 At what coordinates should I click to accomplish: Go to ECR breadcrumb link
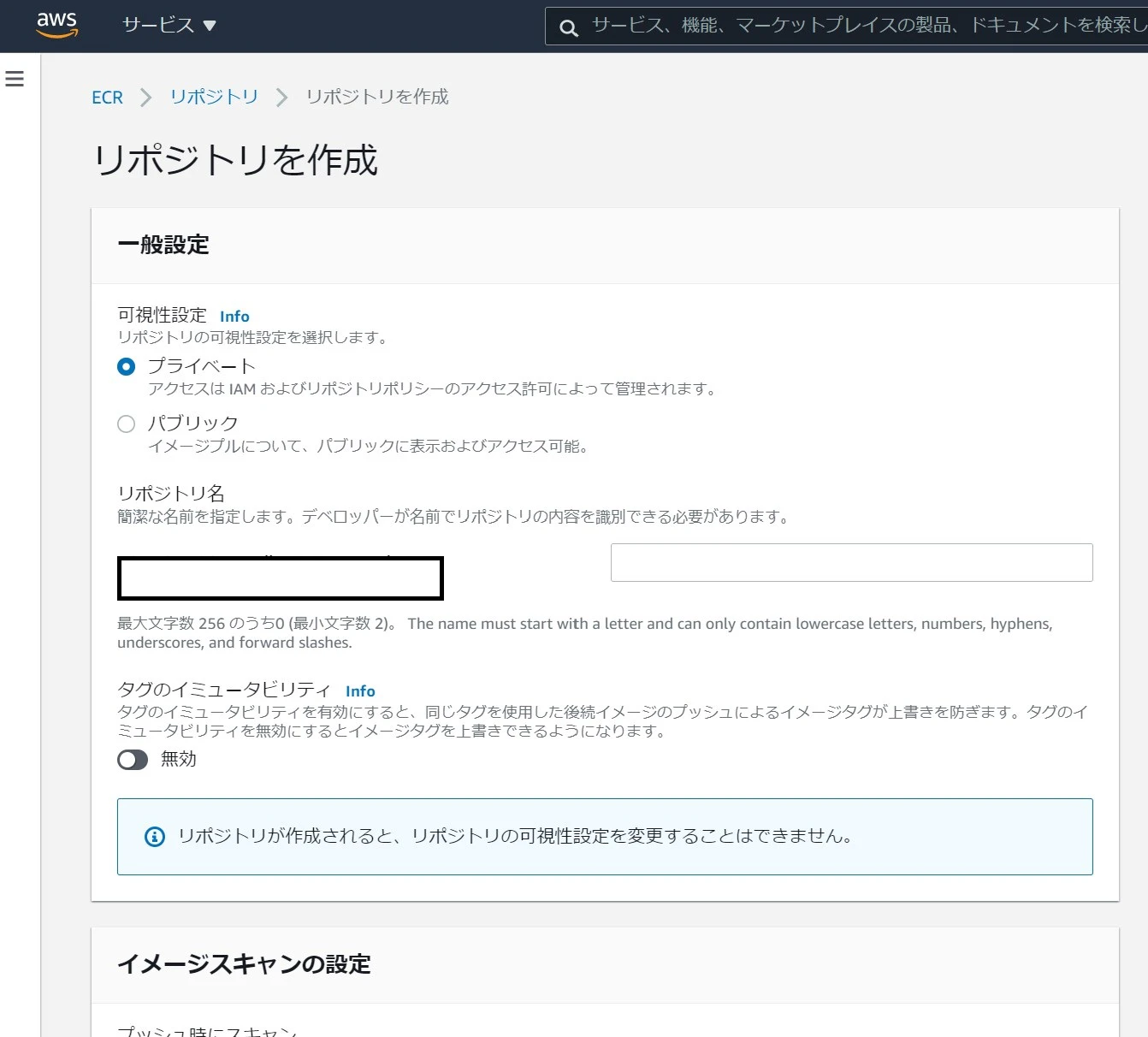[x=107, y=98]
